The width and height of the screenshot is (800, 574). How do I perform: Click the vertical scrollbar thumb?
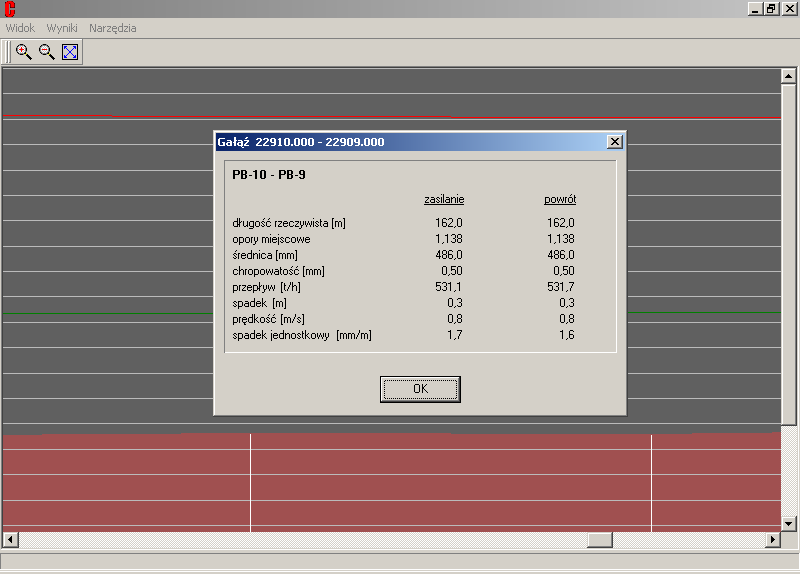(x=789, y=255)
